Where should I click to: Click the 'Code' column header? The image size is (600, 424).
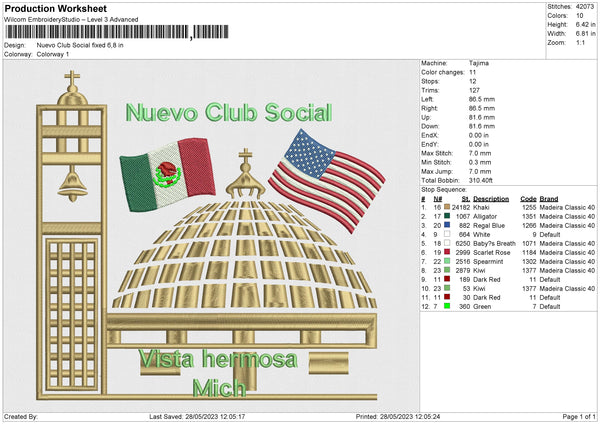pos(528,199)
